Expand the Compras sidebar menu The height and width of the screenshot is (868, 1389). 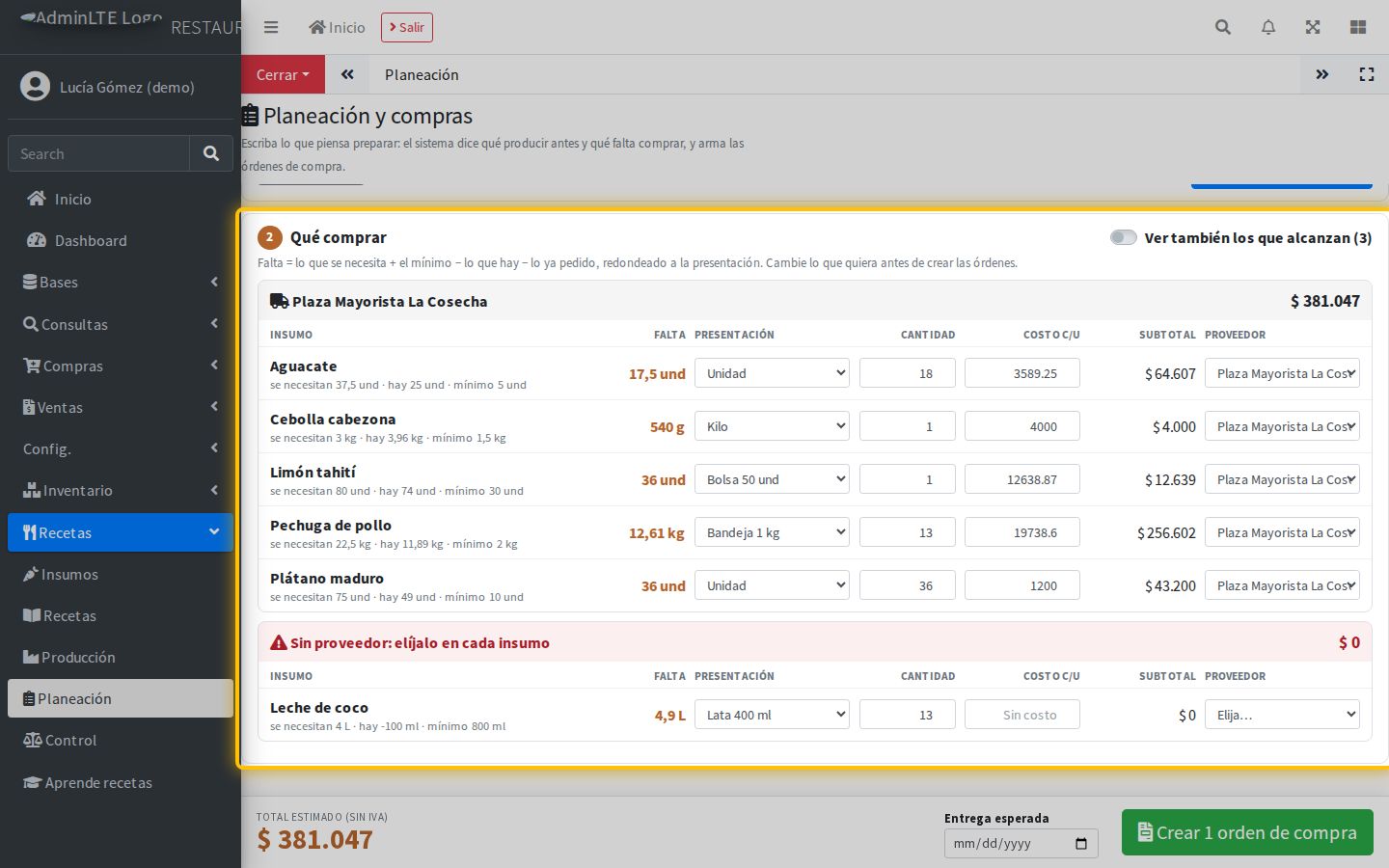pyautogui.click(x=121, y=366)
